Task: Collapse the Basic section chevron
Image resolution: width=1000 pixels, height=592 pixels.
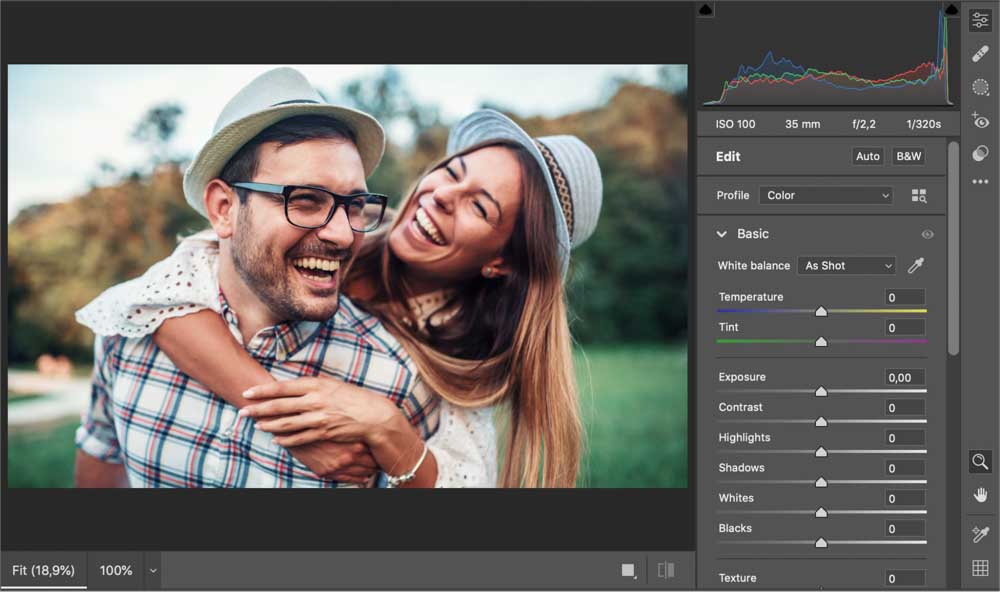Action: [x=721, y=234]
